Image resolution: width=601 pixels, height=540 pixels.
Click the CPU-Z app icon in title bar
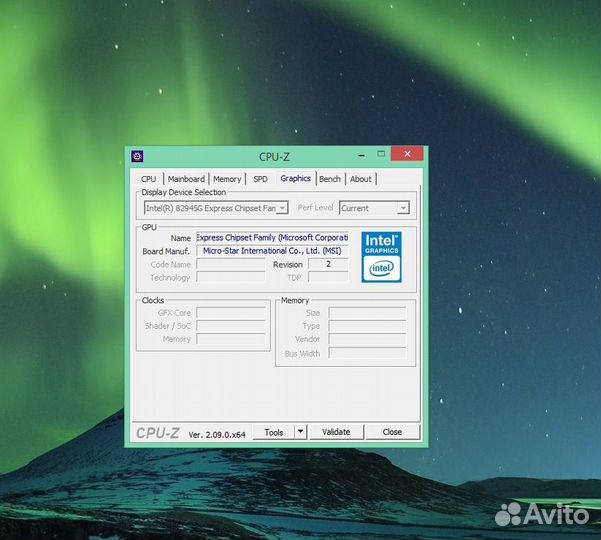coord(138,156)
